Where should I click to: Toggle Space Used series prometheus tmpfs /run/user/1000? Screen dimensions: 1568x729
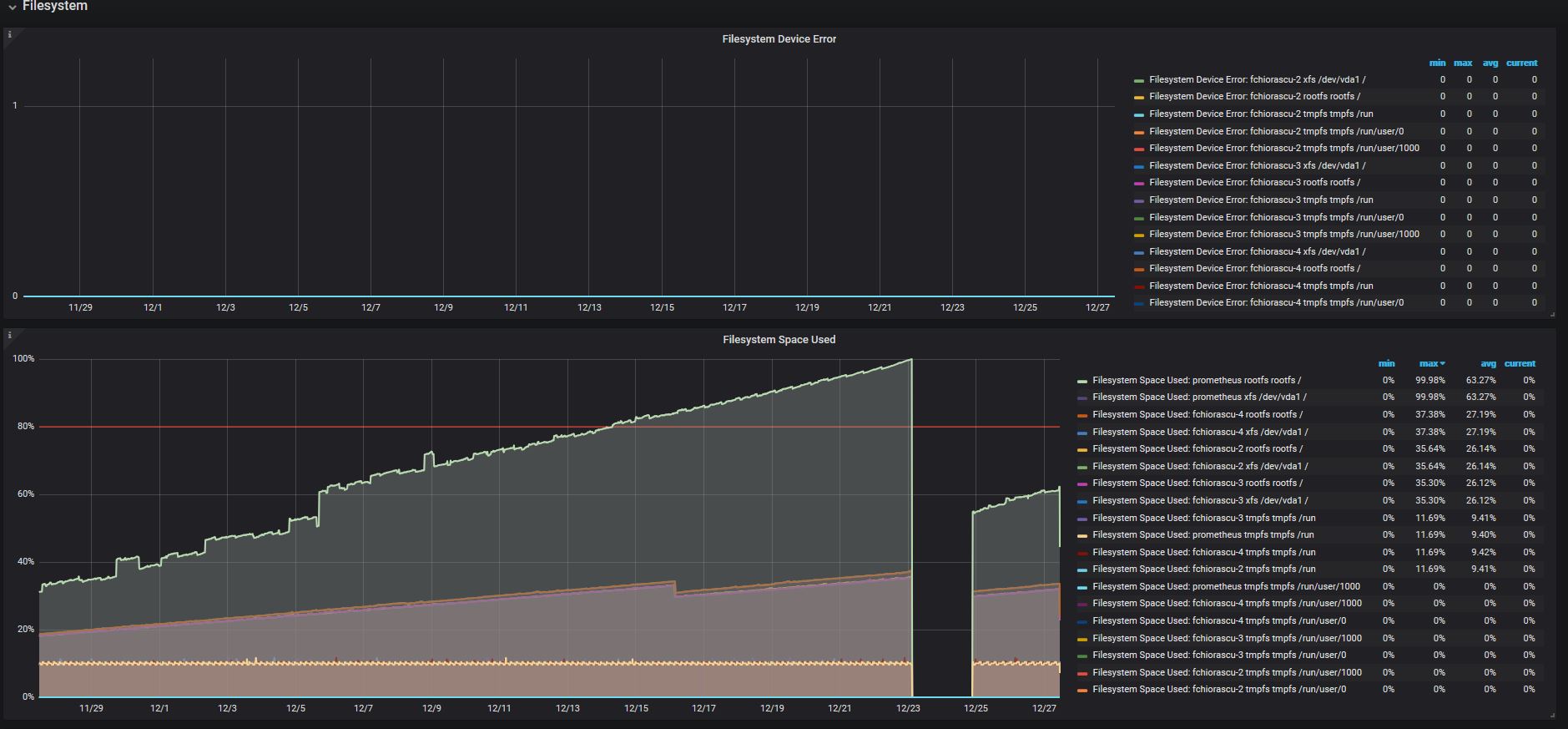coord(1226,586)
